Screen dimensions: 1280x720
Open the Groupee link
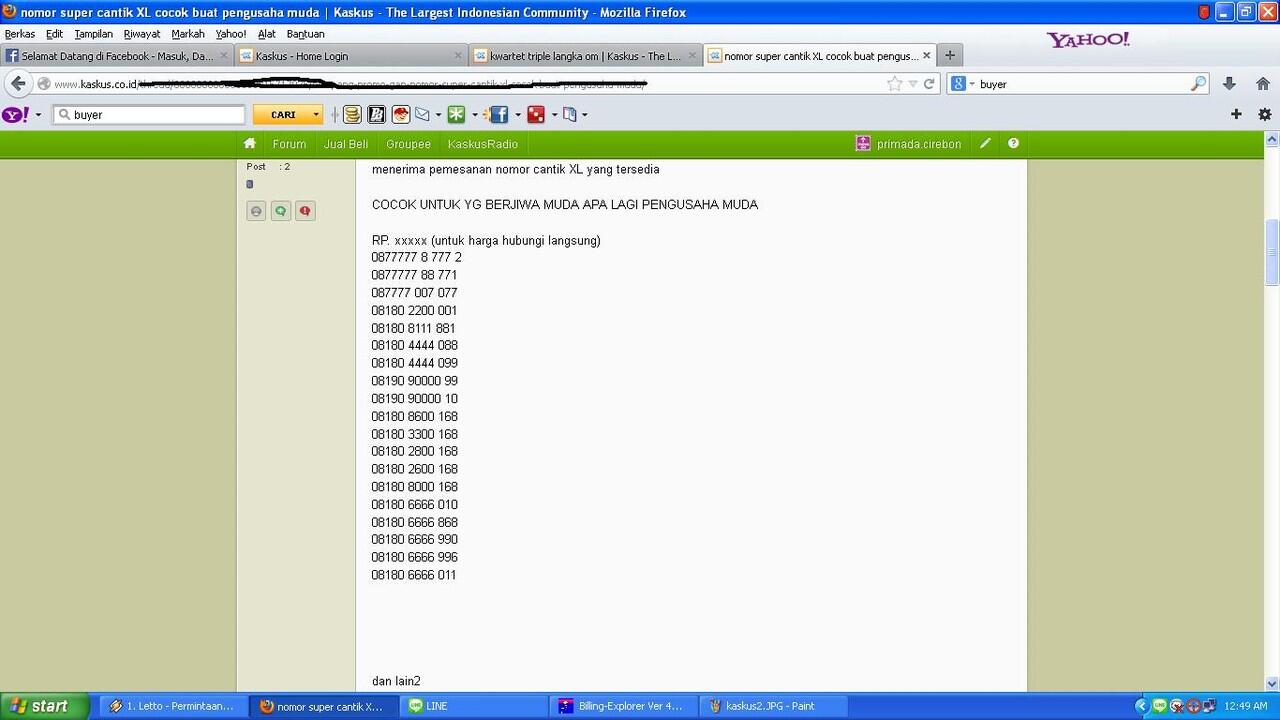[x=408, y=144]
